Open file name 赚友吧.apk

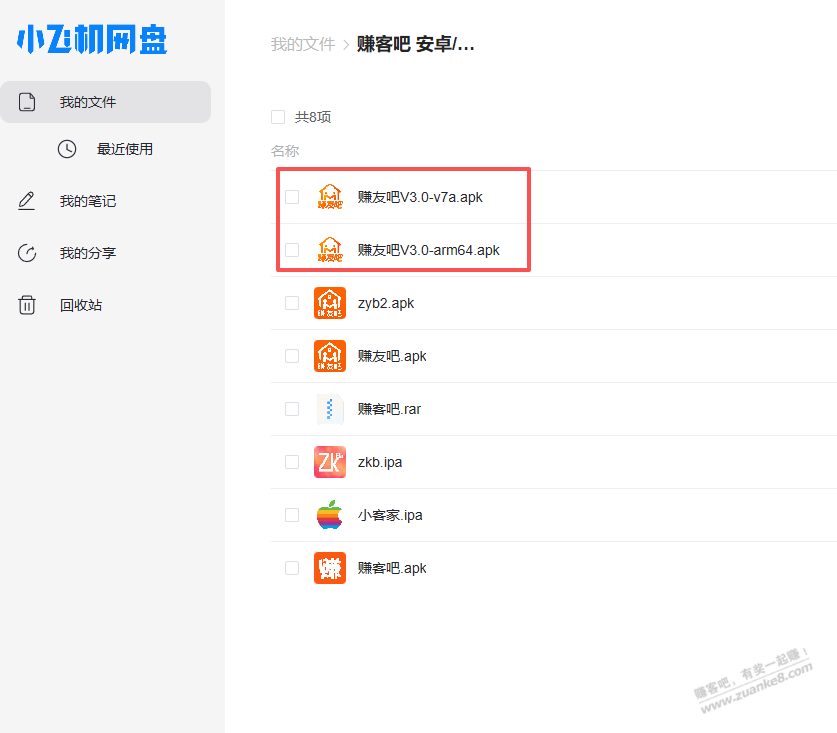pyautogui.click(x=392, y=356)
